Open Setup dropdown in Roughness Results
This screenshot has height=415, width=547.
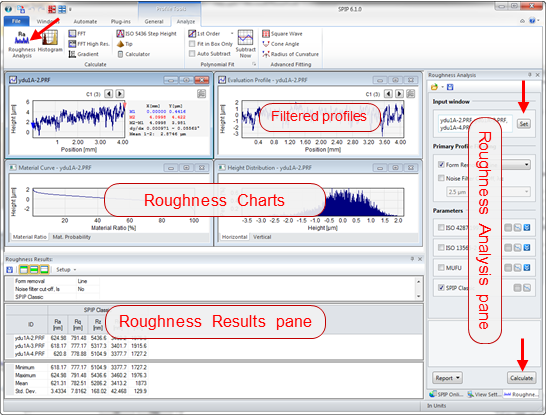click(x=66, y=270)
